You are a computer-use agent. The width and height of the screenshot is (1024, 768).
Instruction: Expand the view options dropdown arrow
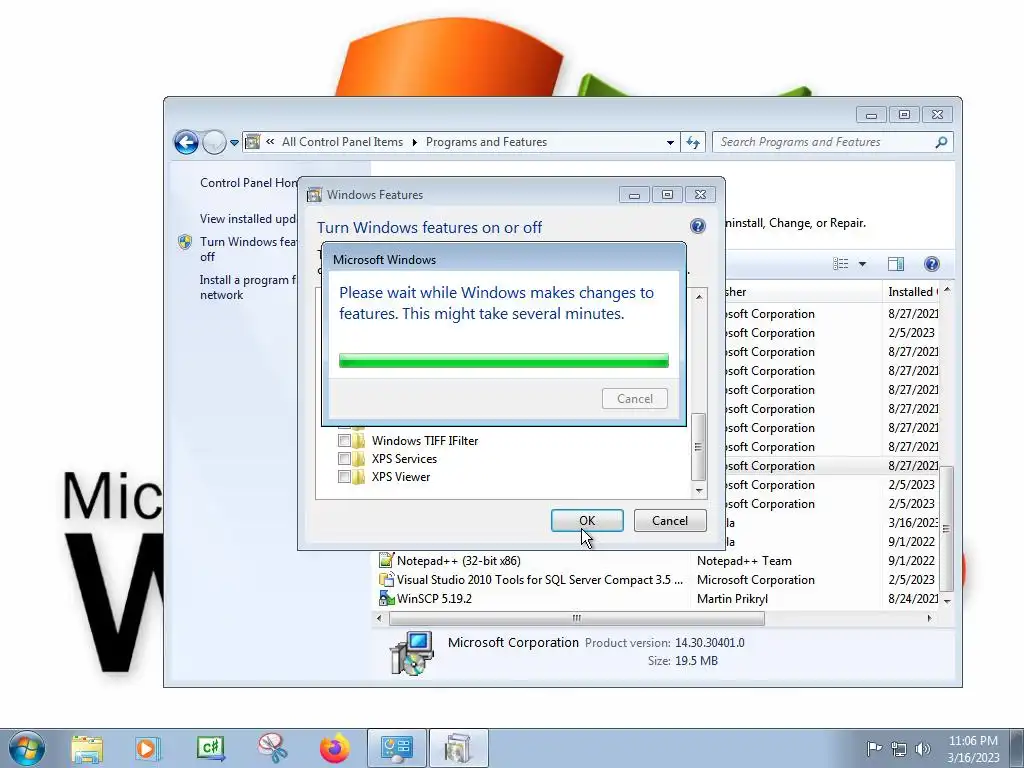[x=862, y=264]
